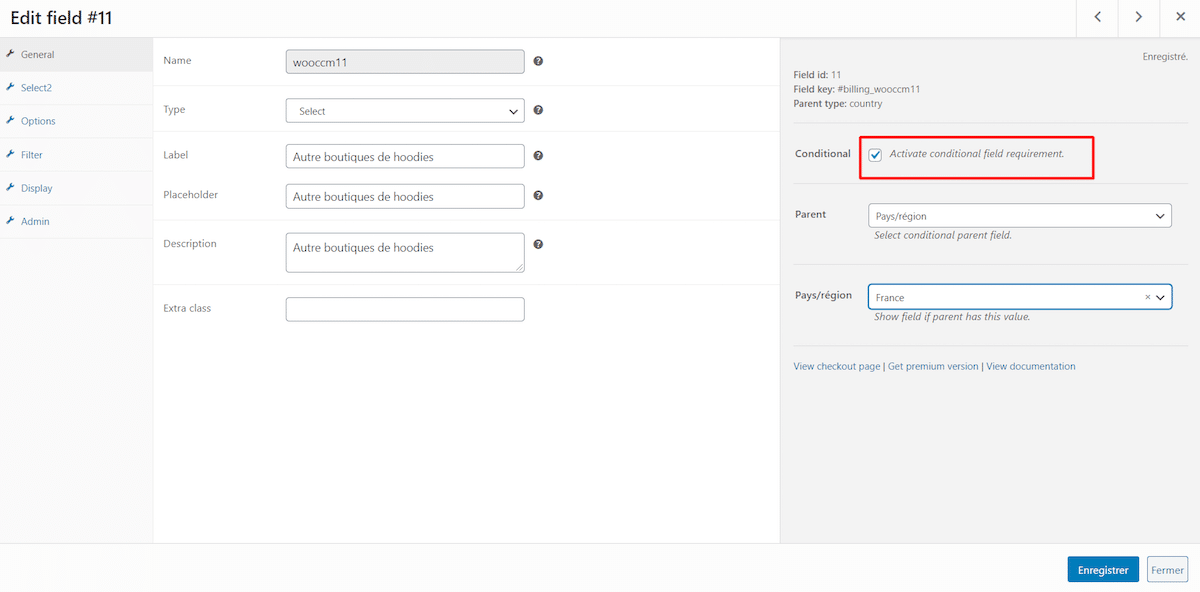Click the Enregistrer save button
1200x592 pixels.
1102,570
